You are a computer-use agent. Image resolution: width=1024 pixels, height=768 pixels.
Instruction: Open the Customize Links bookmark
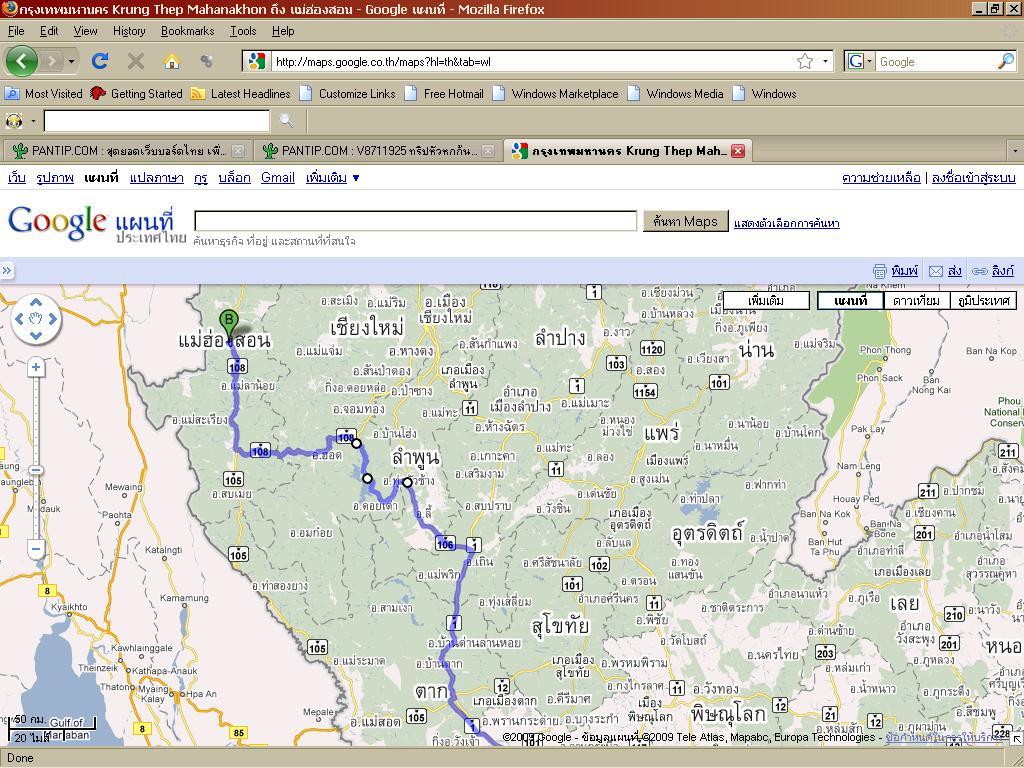pyautogui.click(x=347, y=93)
